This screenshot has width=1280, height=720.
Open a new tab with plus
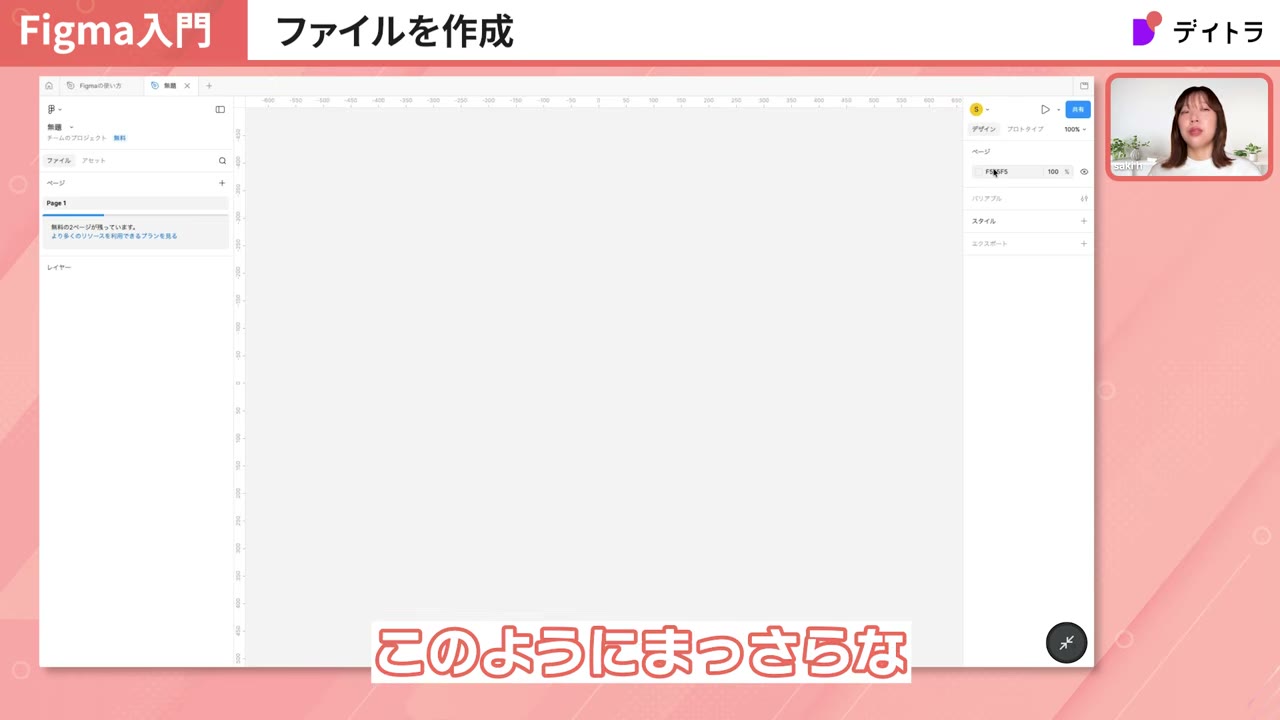click(x=209, y=86)
